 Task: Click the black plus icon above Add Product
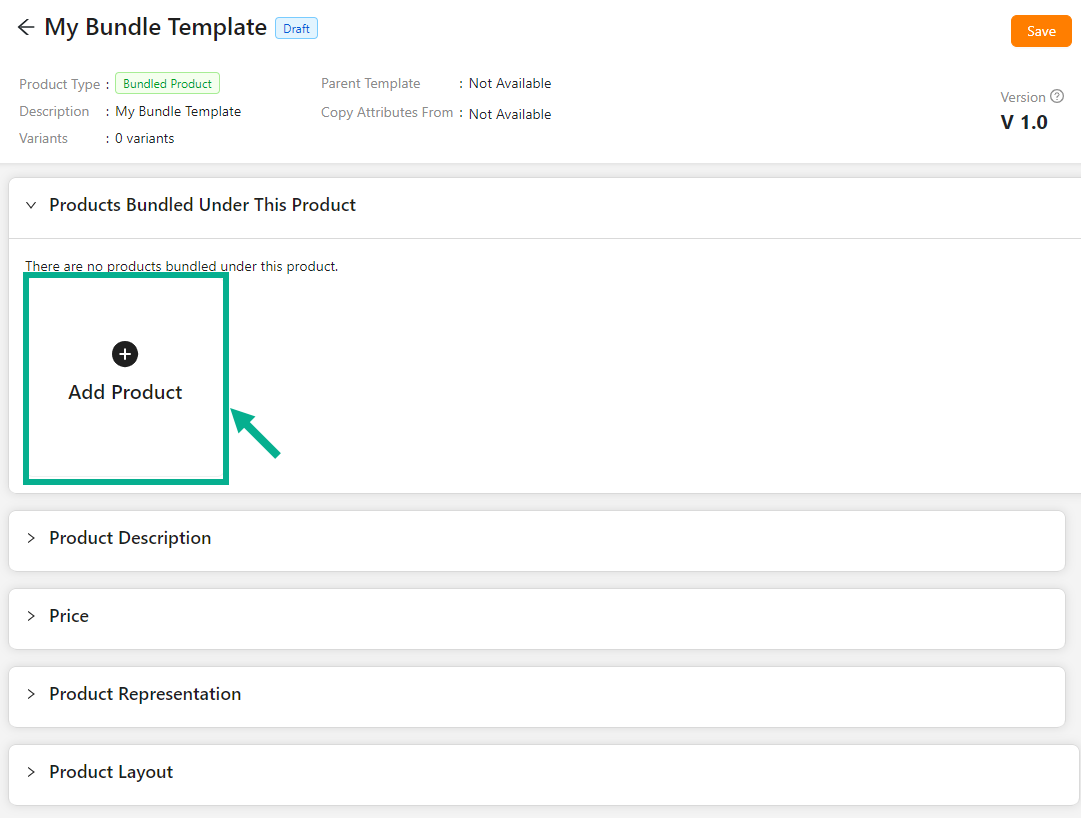click(x=125, y=354)
